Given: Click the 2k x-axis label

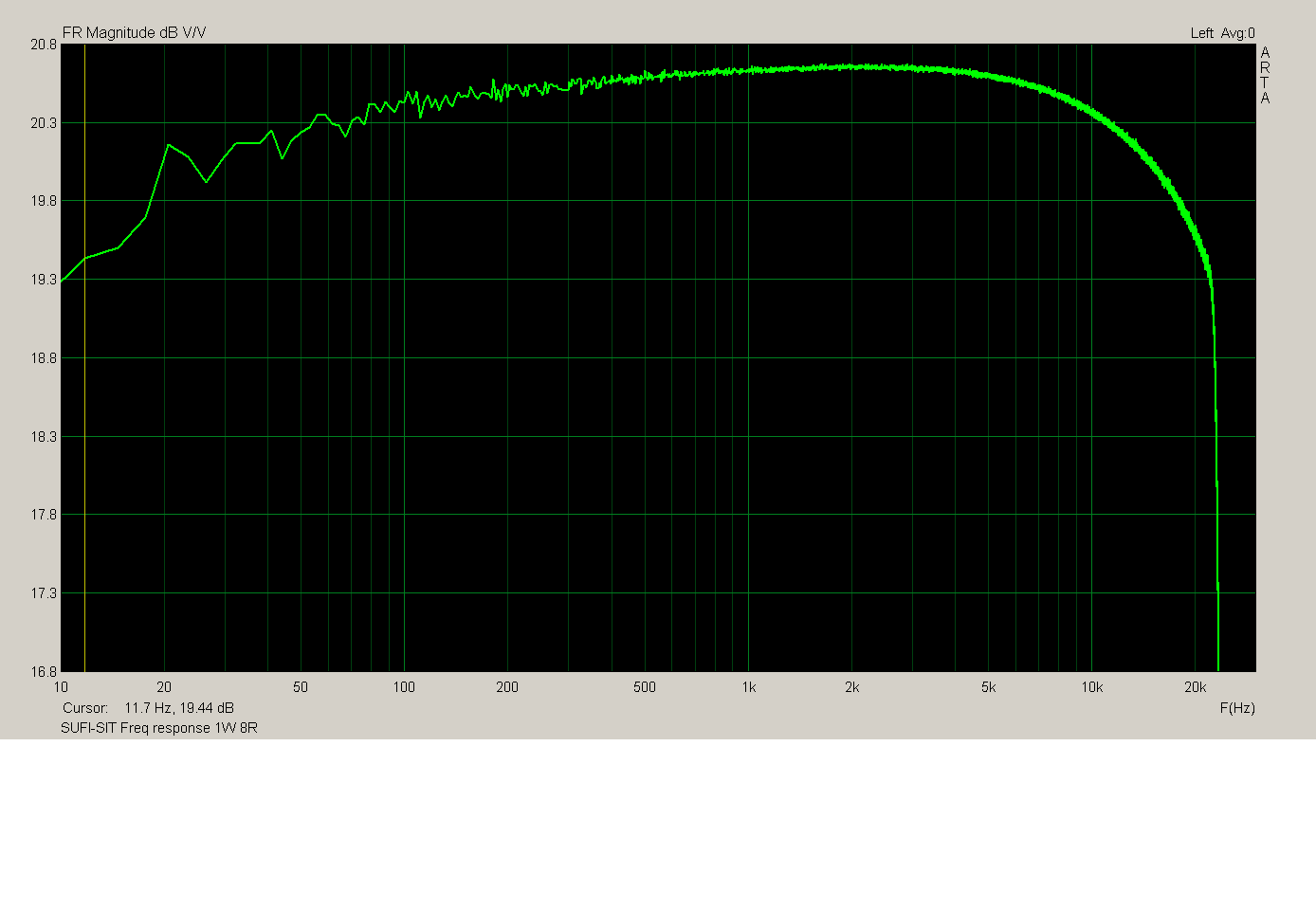Looking at the screenshot, I should 852,687.
